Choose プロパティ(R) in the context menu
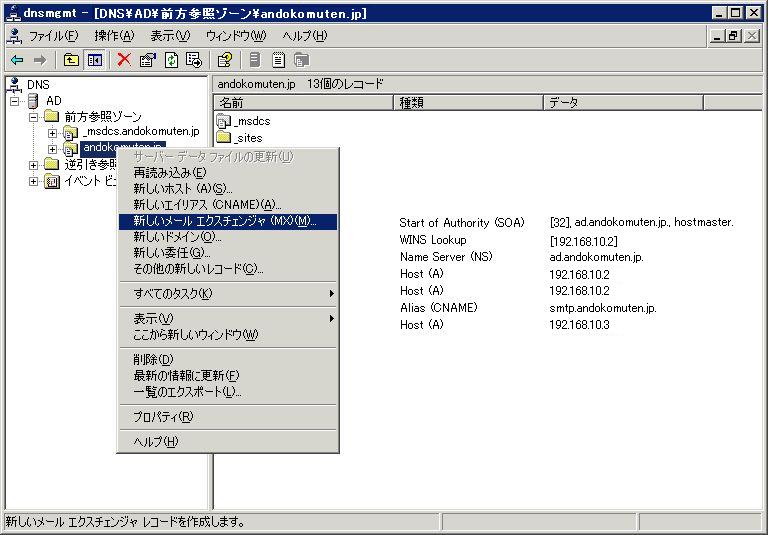This screenshot has height=535, width=768. (163, 417)
